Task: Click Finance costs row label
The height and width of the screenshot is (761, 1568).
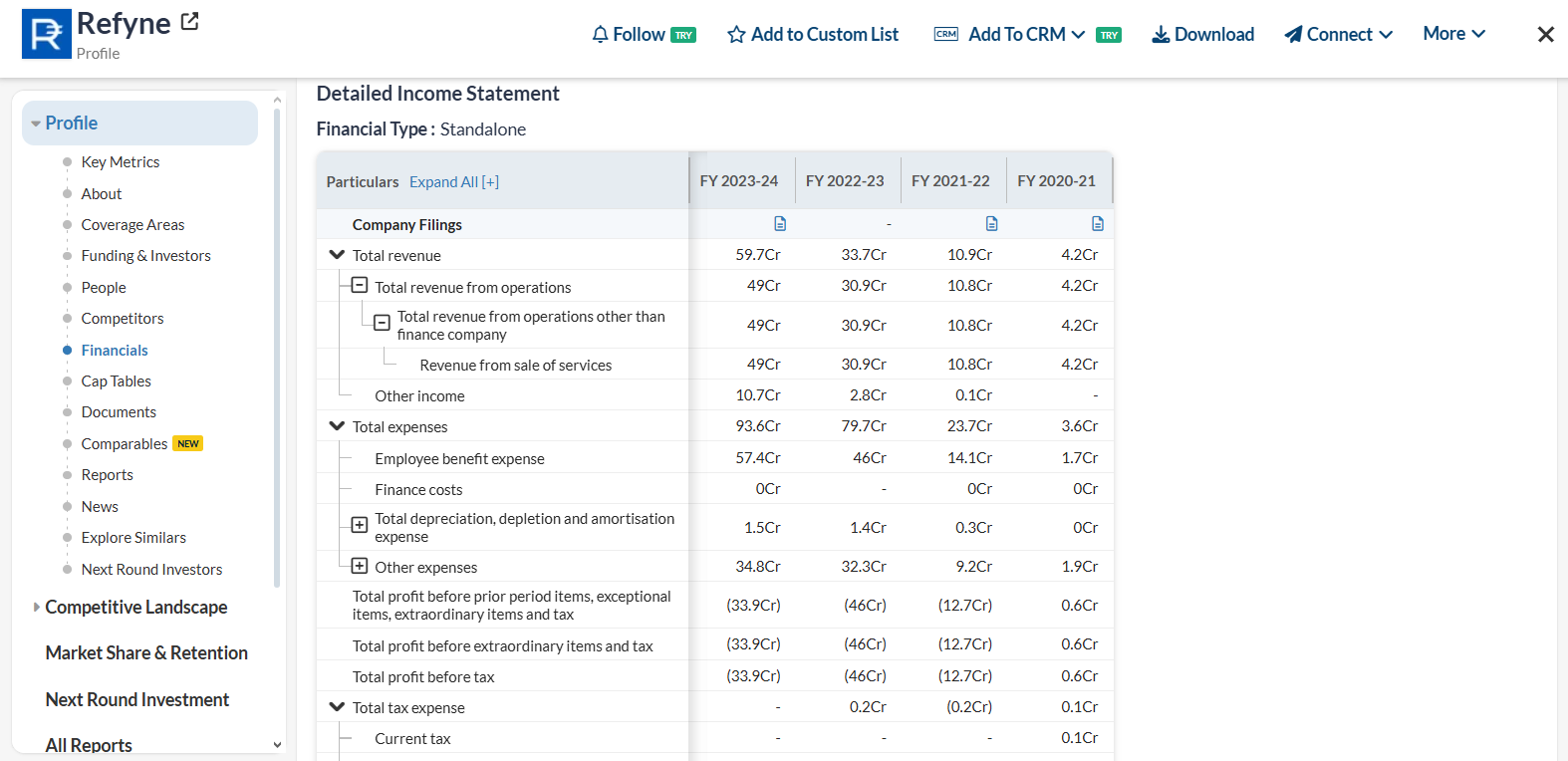Action: coord(418,490)
